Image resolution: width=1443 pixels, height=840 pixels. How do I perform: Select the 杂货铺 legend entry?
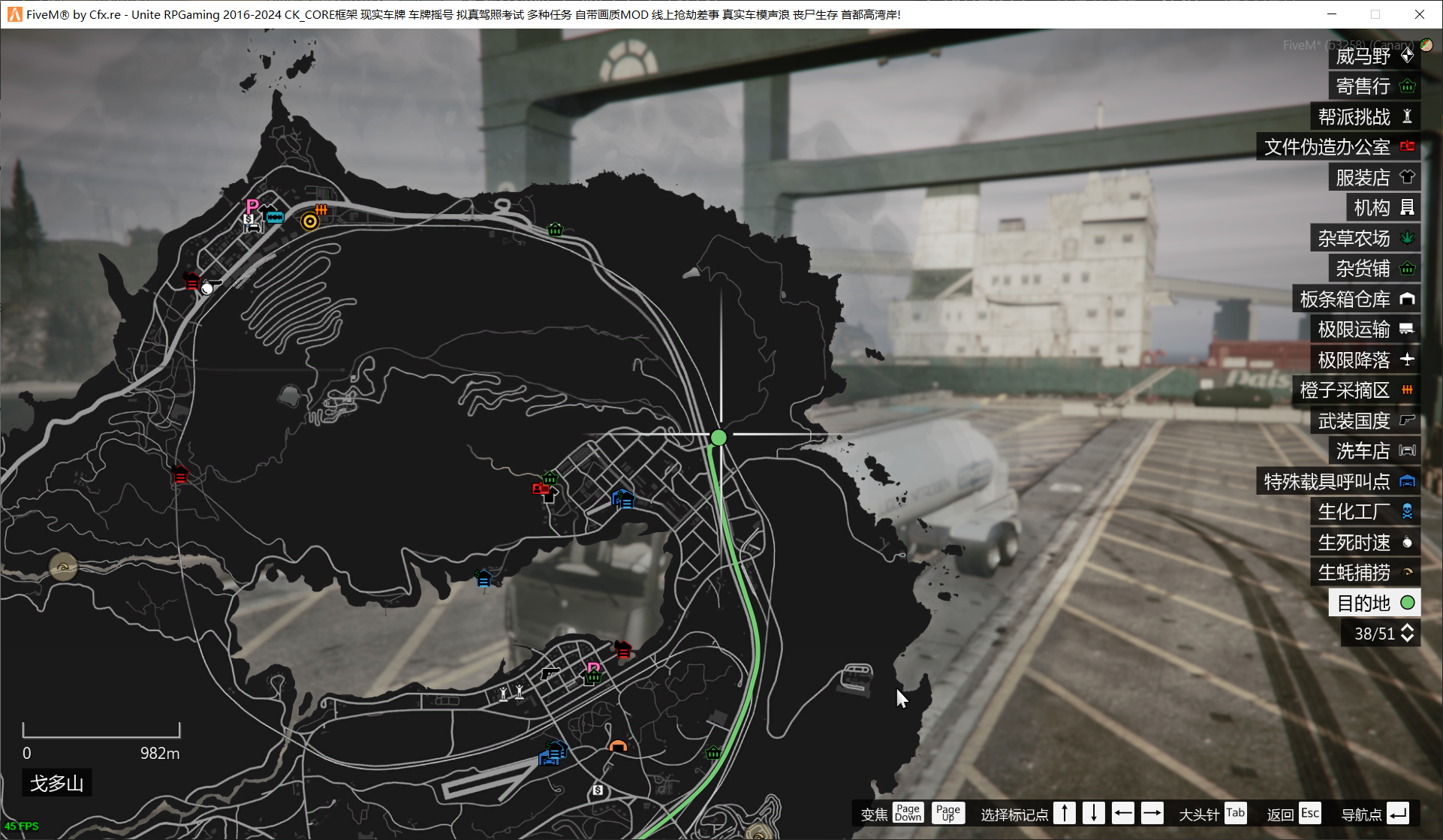click(1375, 268)
